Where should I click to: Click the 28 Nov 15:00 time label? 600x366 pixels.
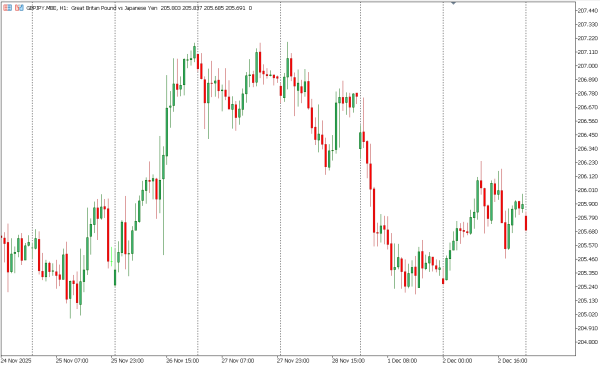(x=348, y=361)
